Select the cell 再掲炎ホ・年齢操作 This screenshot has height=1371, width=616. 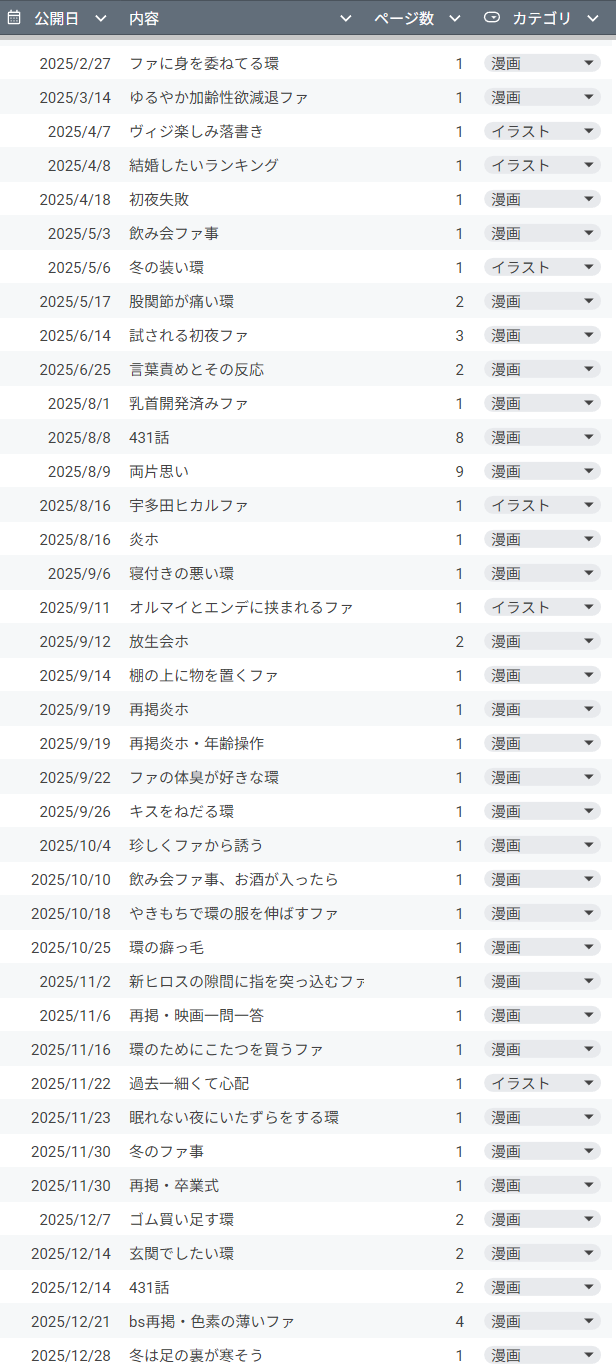(x=196, y=743)
